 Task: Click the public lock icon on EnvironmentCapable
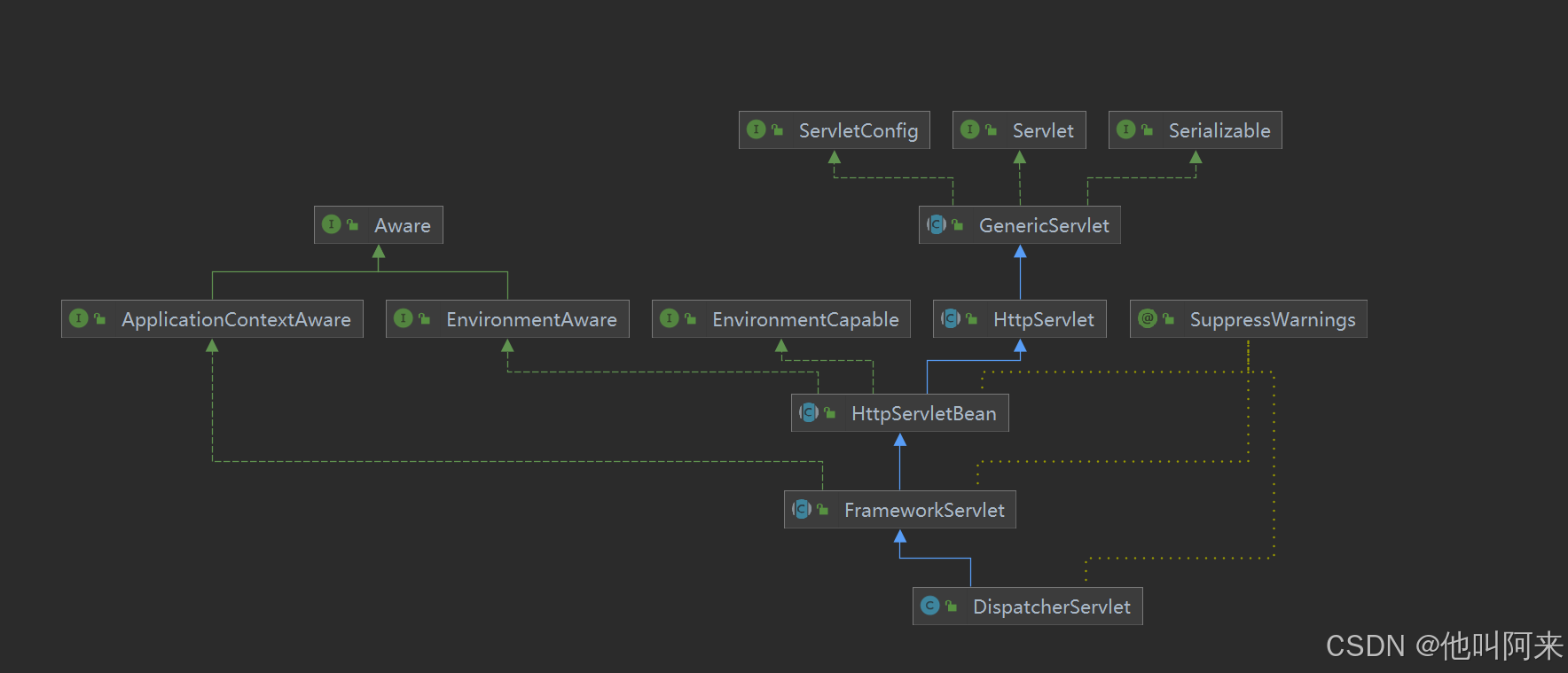pyautogui.click(x=690, y=319)
